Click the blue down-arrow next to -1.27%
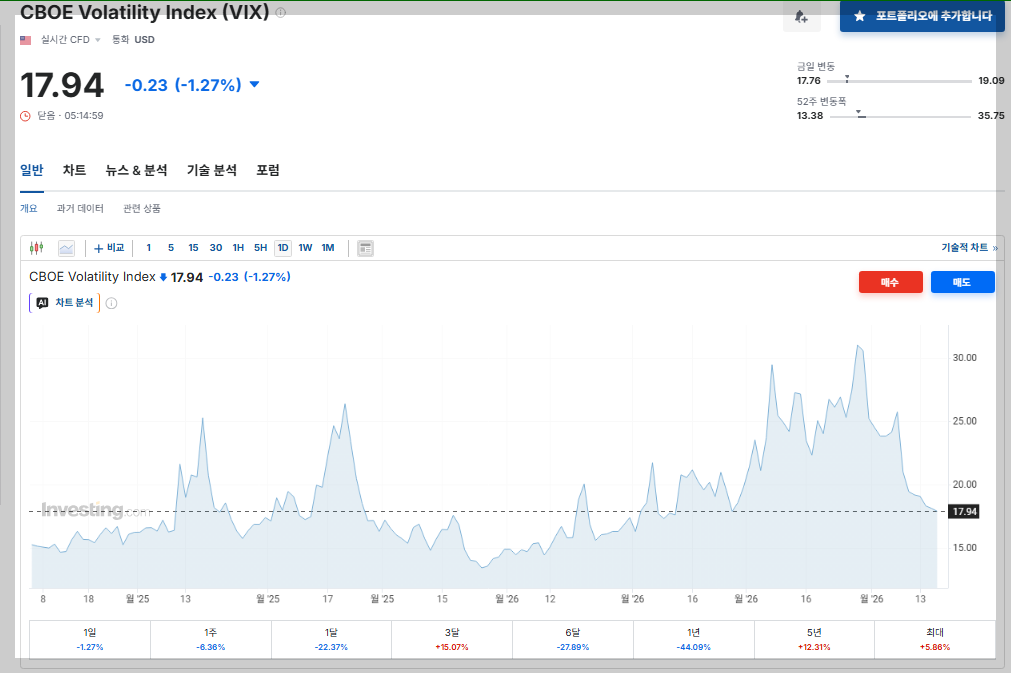 (x=255, y=84)
